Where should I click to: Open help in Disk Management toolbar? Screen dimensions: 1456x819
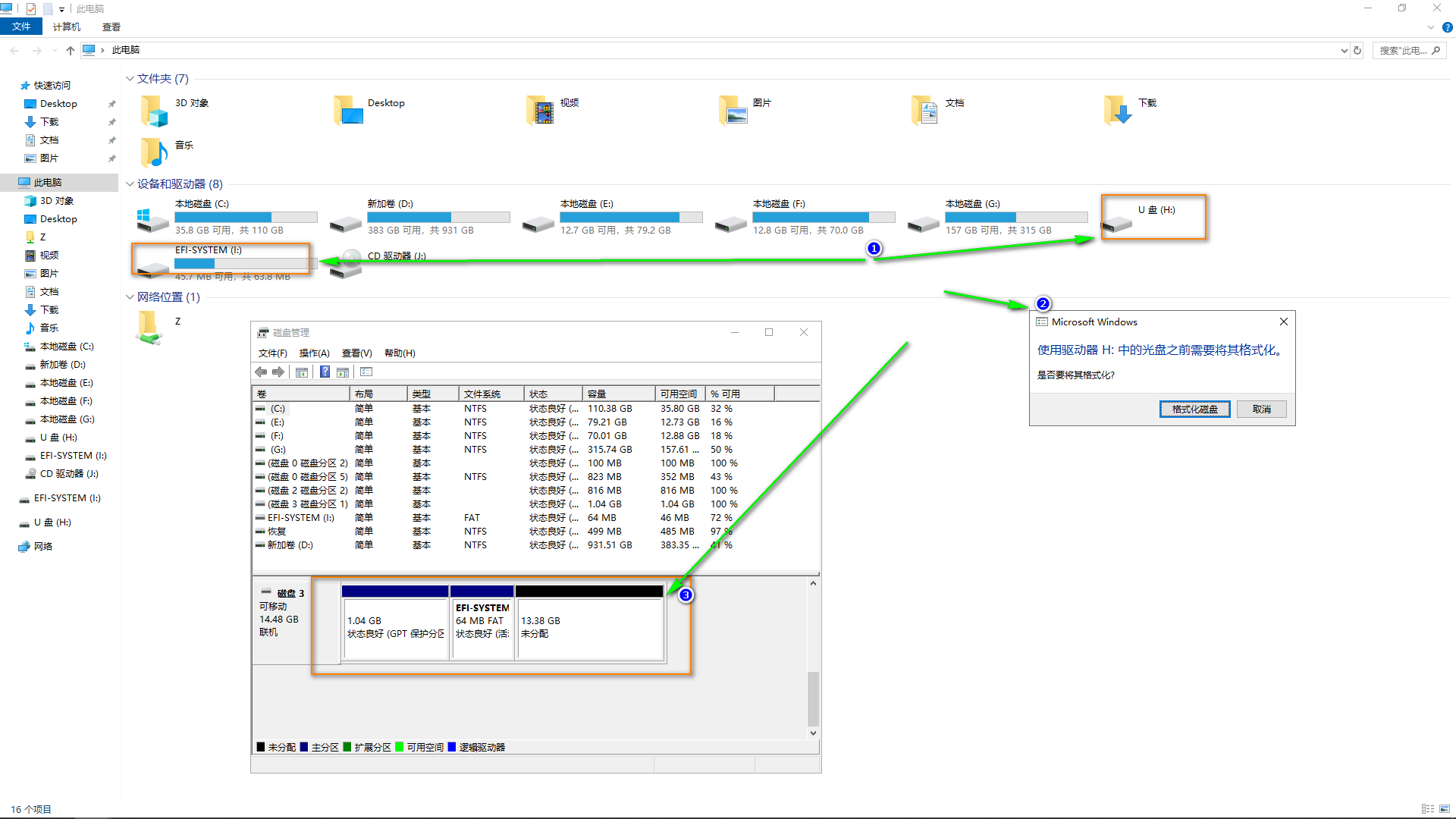coord(325,372)
